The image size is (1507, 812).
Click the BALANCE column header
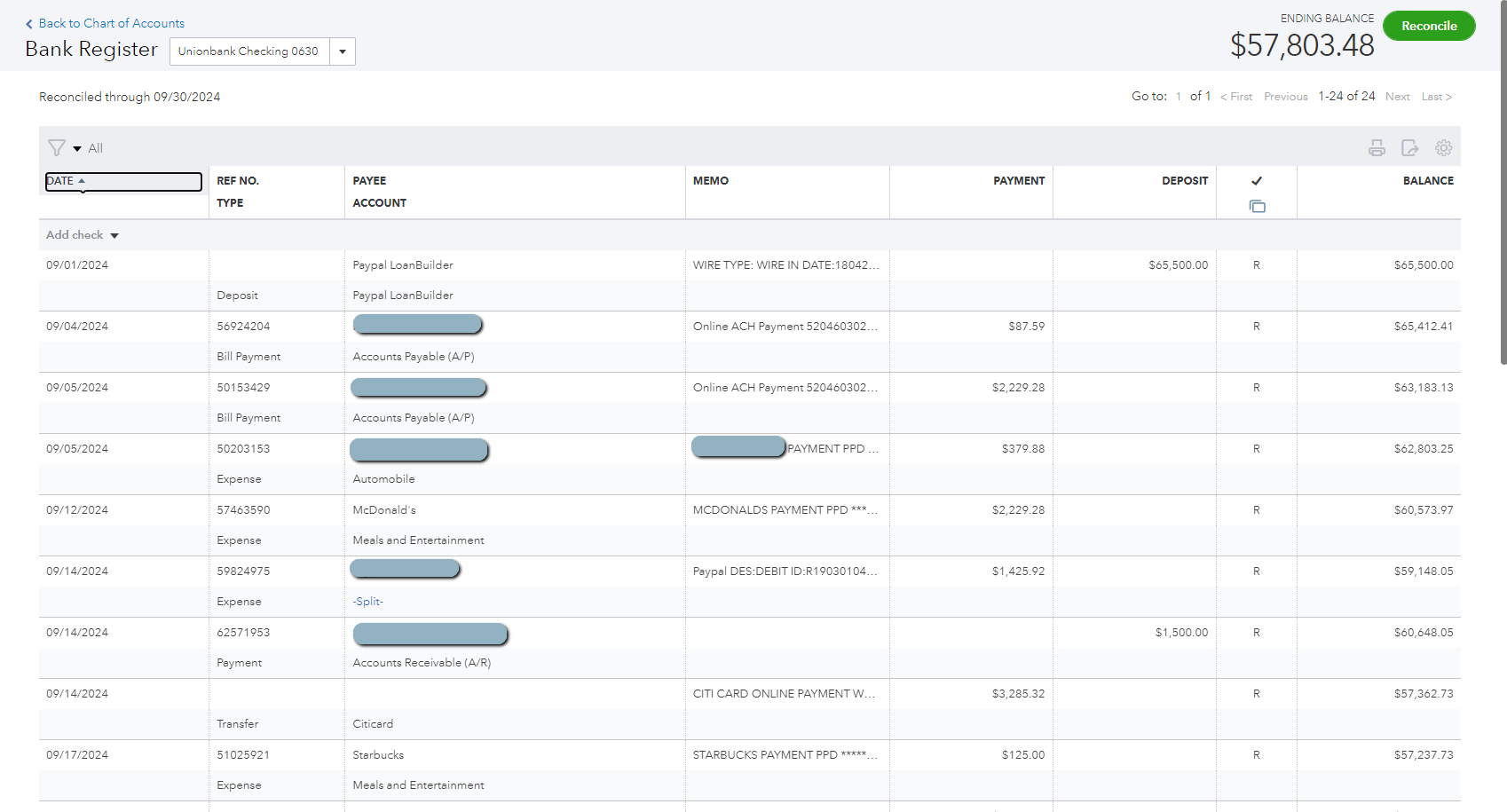[x=1428, y=181]
